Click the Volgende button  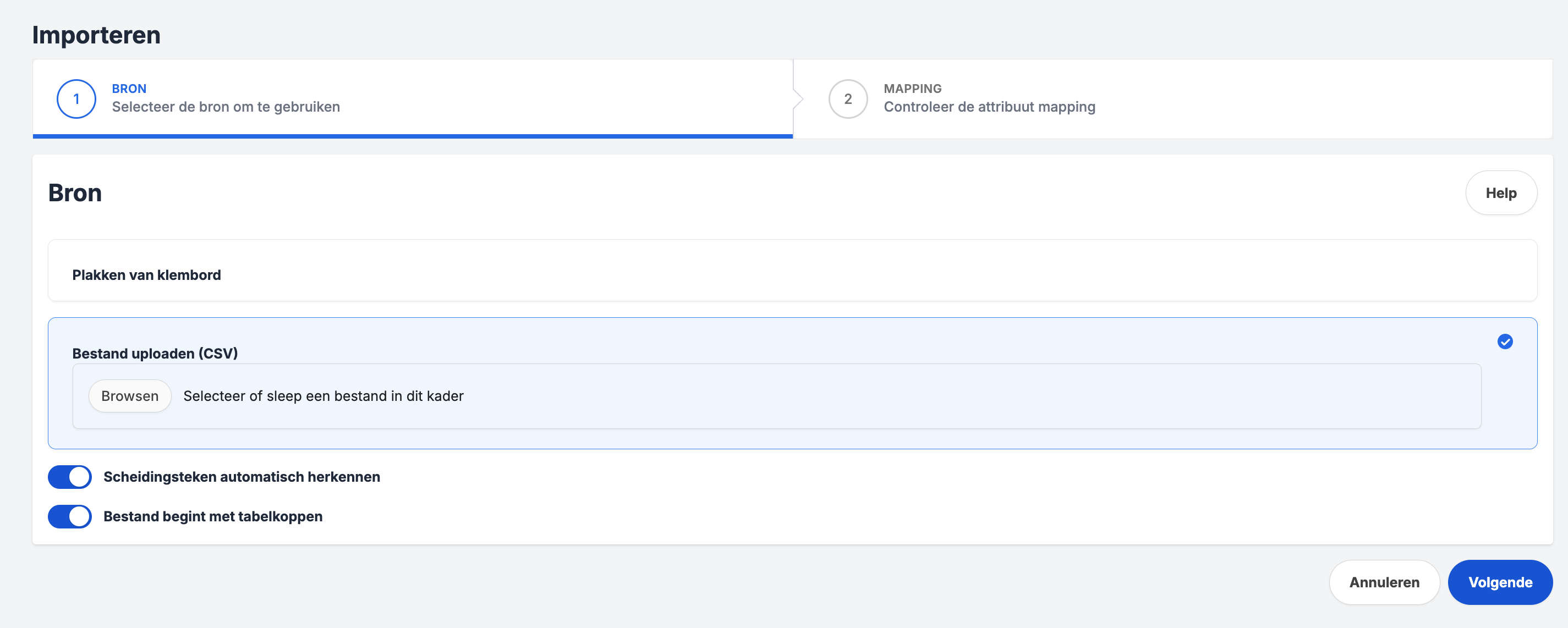click(x=1500, y=582)
